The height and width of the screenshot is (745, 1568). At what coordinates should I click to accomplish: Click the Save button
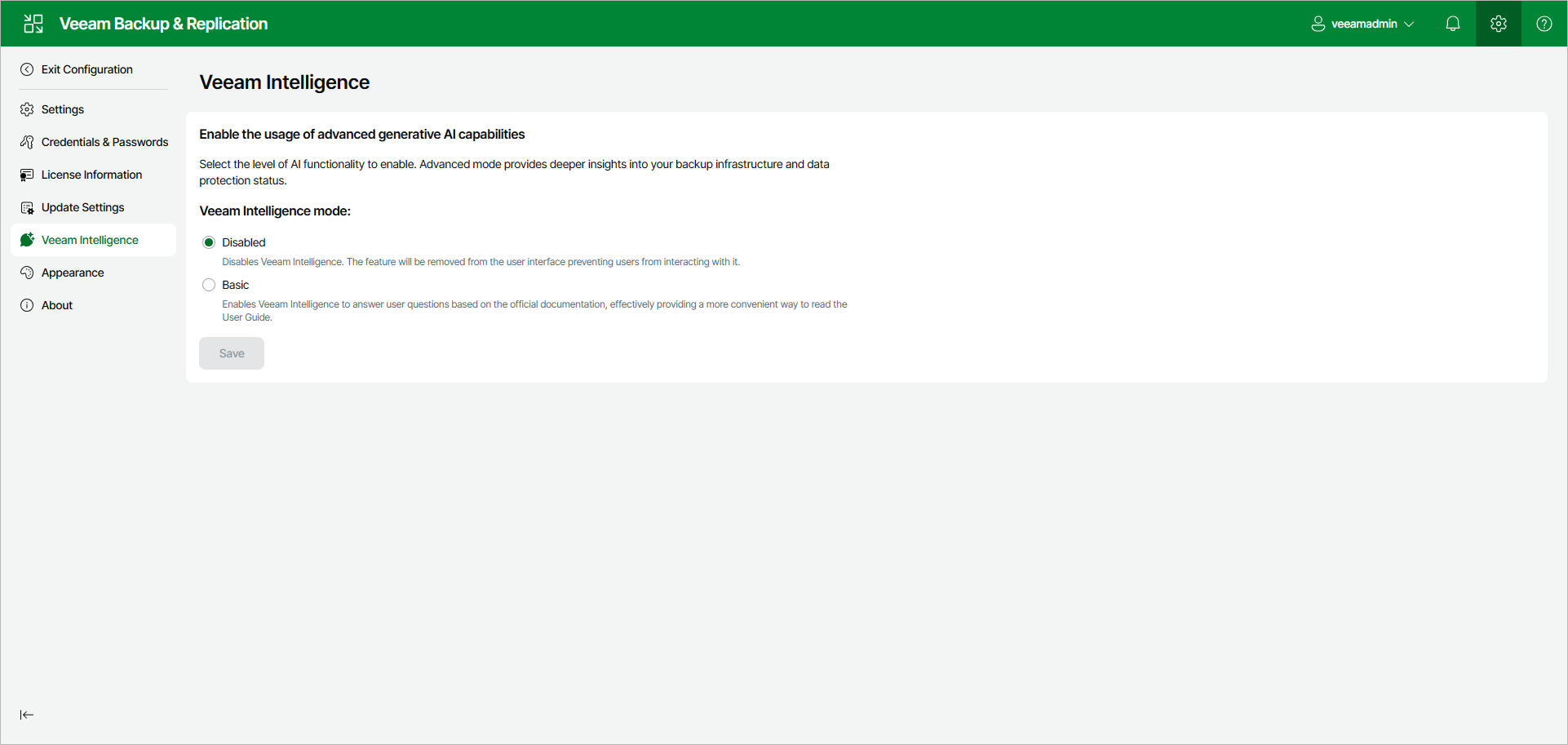tap(232, 353)
